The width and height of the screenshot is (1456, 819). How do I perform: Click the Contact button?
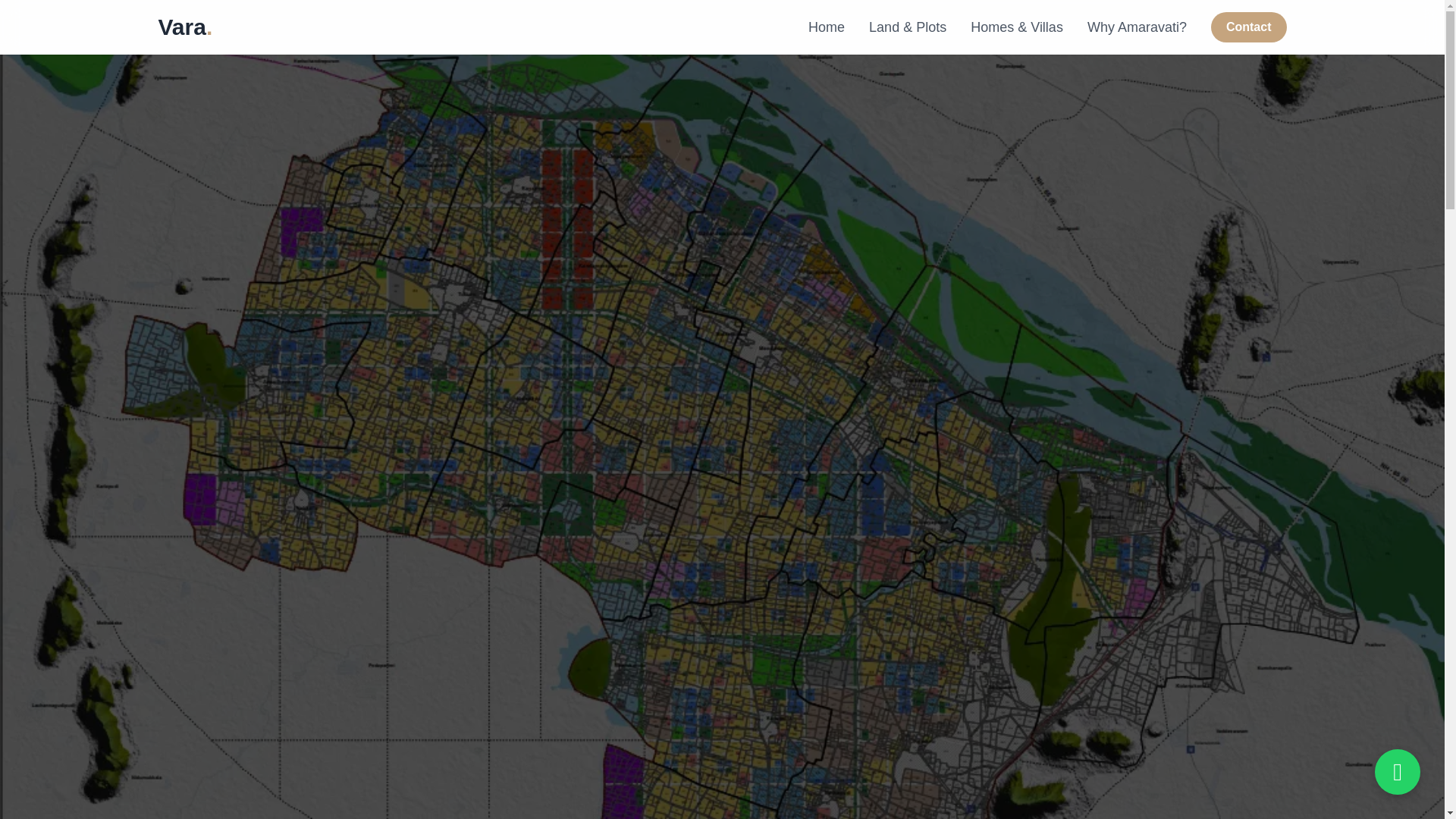tap(1248, 27)
